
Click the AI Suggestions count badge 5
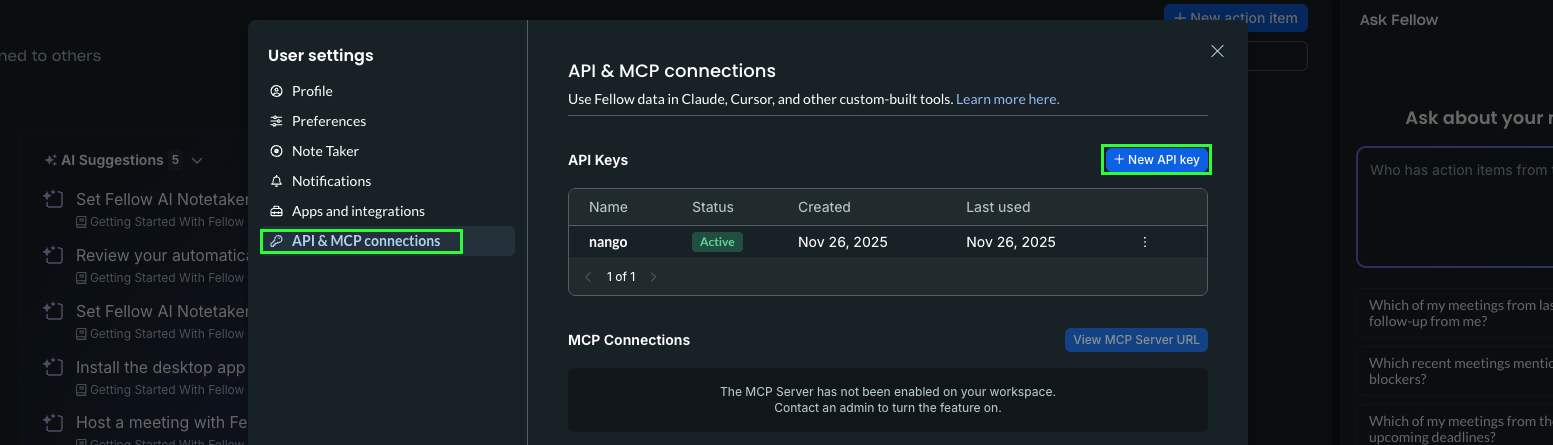pyautogui.click(x=176, y=160)
